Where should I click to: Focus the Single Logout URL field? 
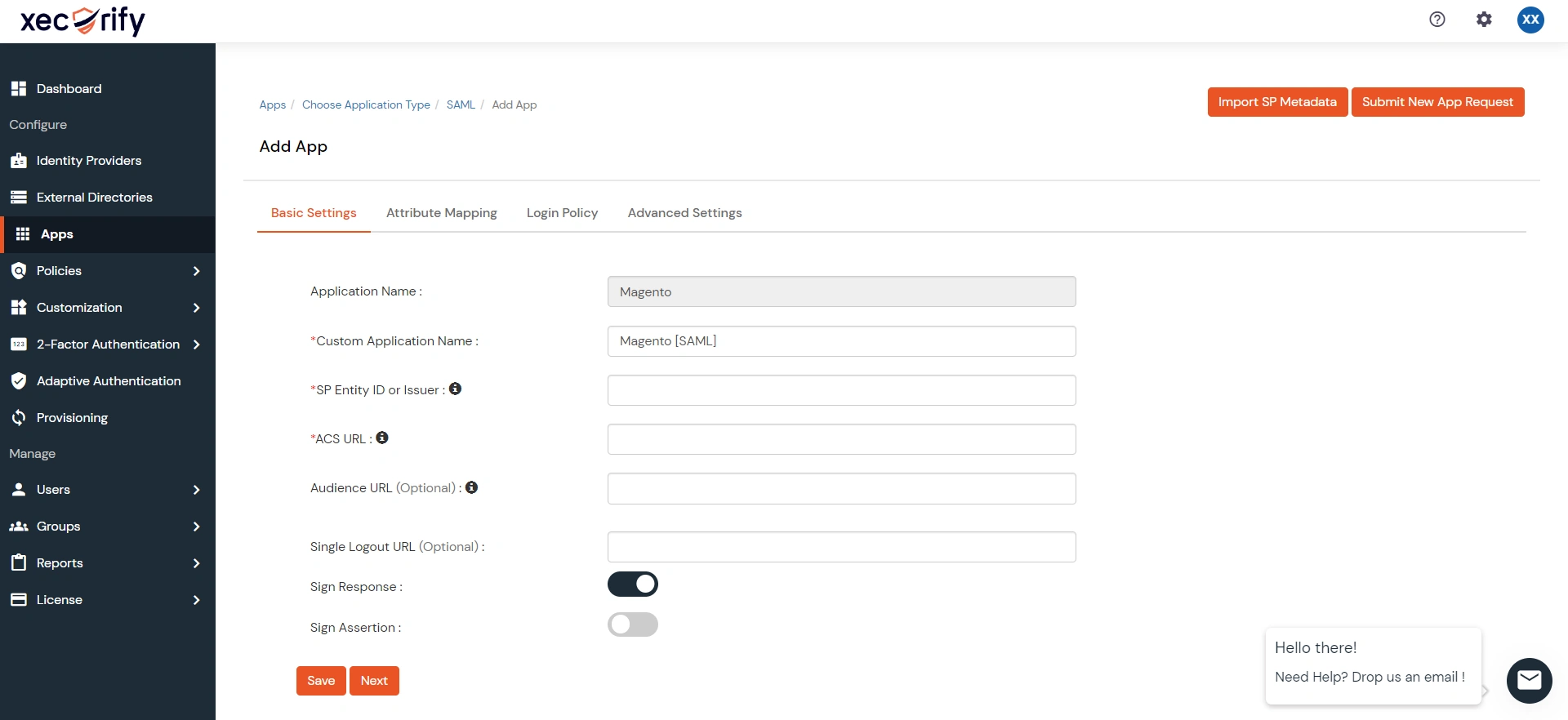point(841,547)
